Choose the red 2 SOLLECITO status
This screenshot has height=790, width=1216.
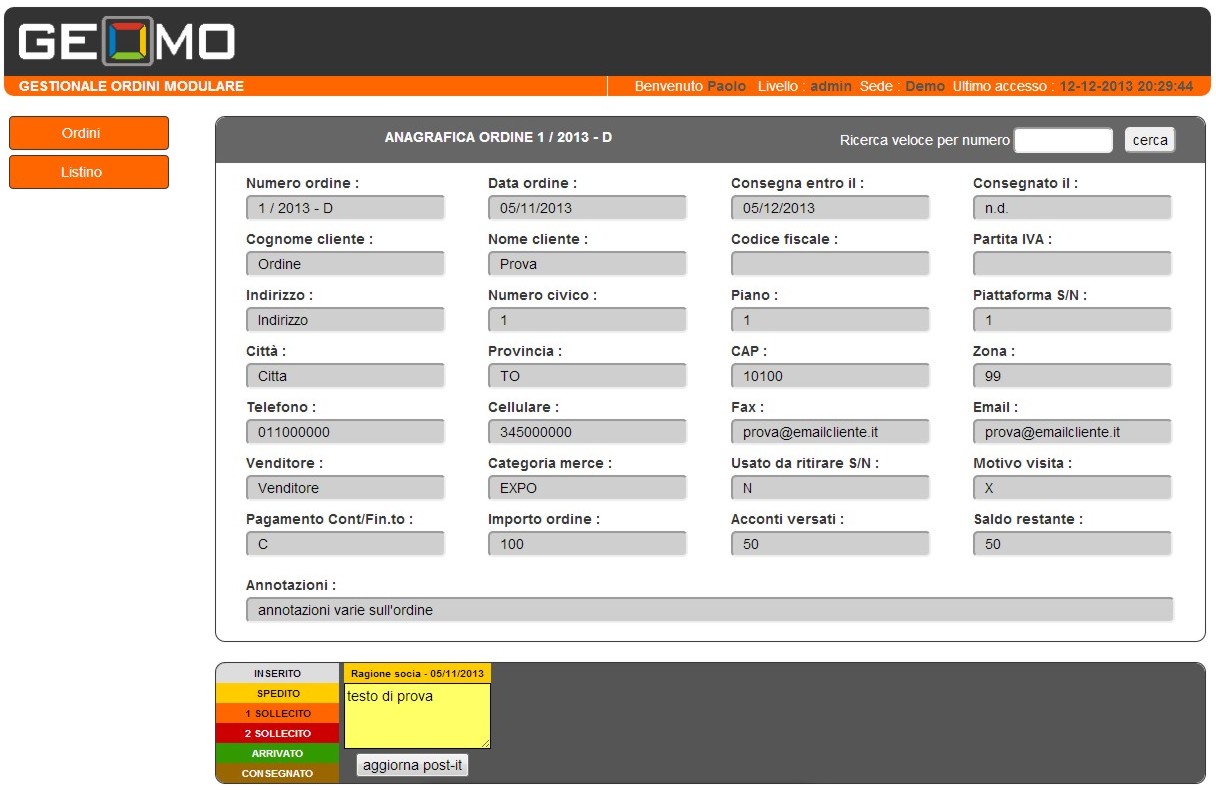tap(277, 733)
